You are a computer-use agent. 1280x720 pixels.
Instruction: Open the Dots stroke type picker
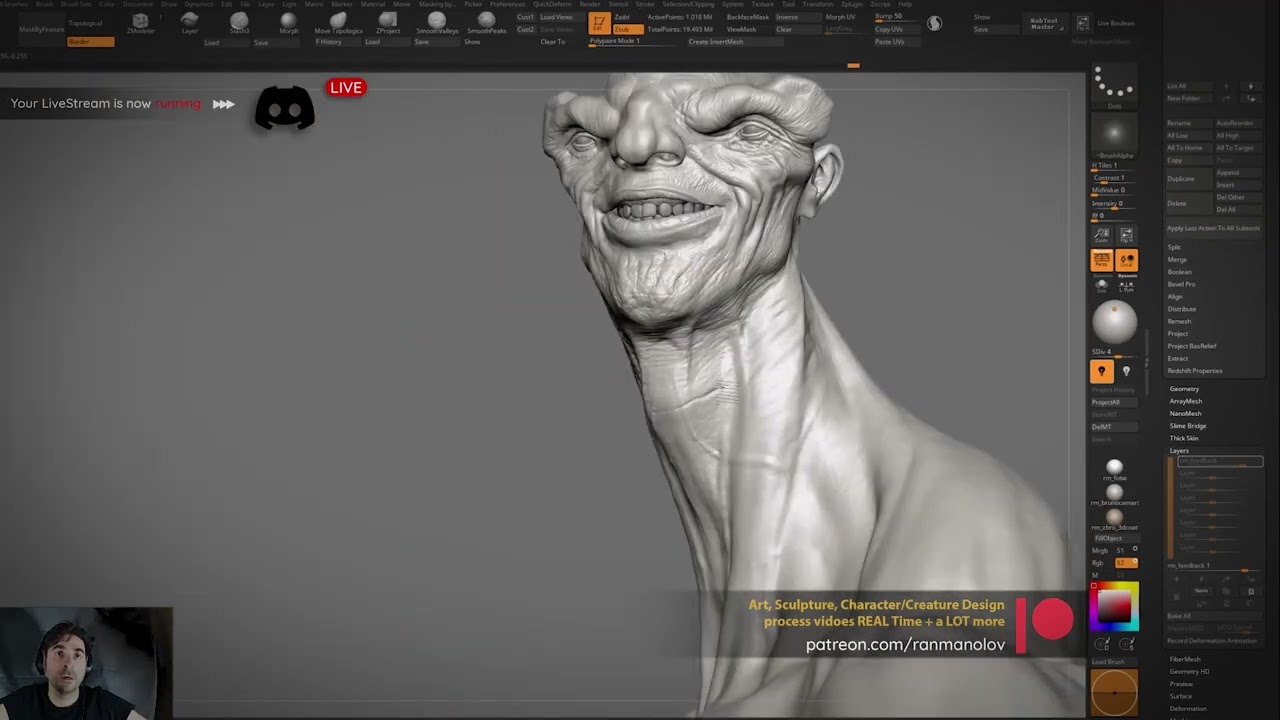click(1114, 87)
